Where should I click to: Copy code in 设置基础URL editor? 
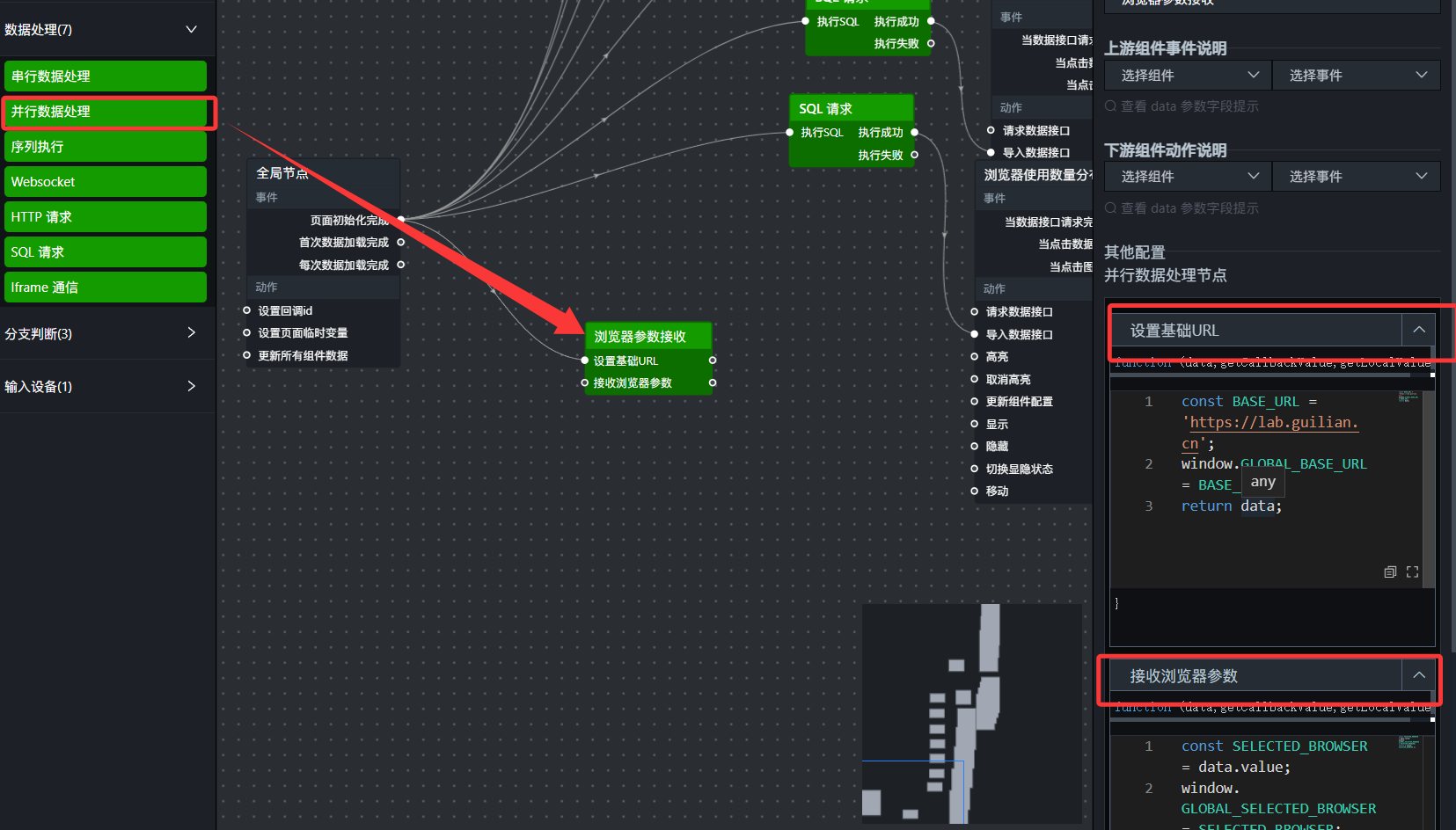pos(1390,572)
